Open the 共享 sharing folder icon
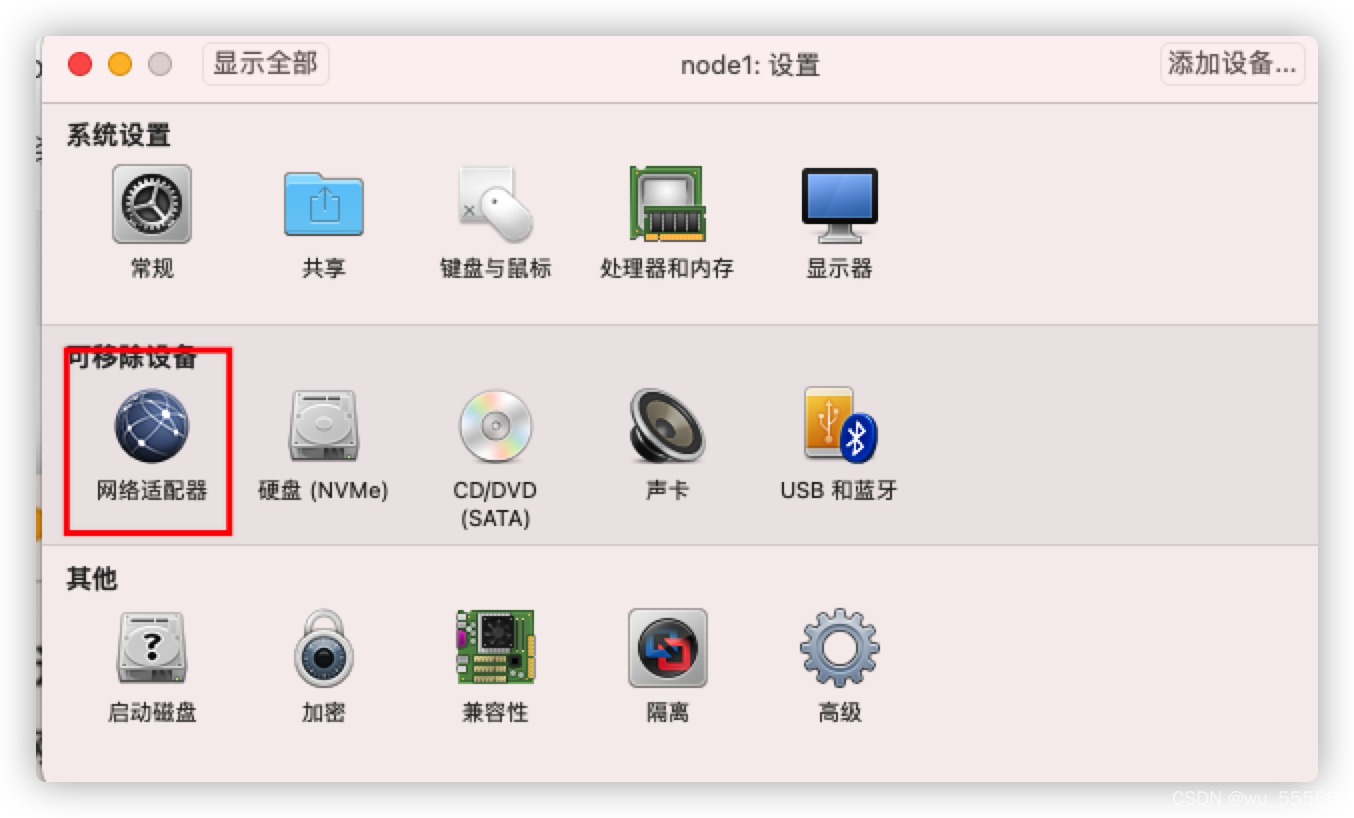The height and width of the screenshot is (818, 1354). [x=324, y=204]
